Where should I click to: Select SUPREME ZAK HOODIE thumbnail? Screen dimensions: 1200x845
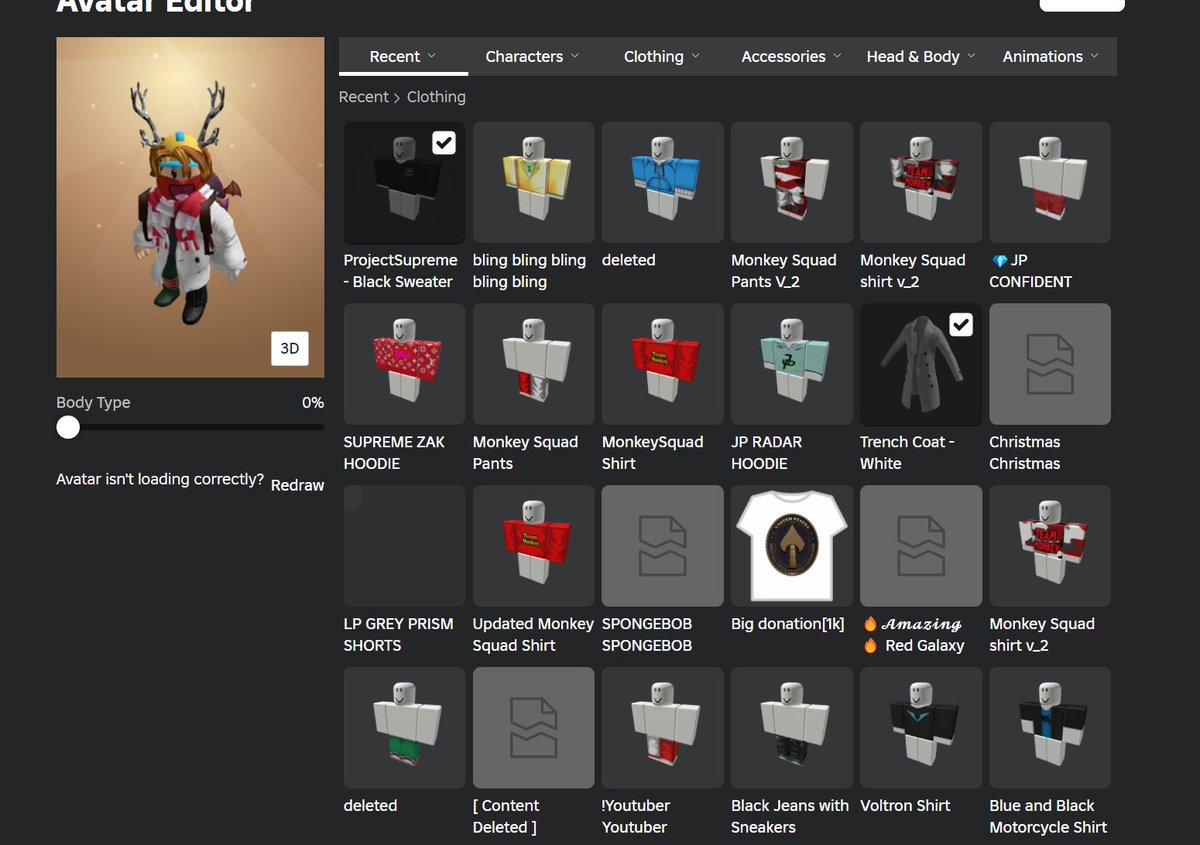point(404,365)
